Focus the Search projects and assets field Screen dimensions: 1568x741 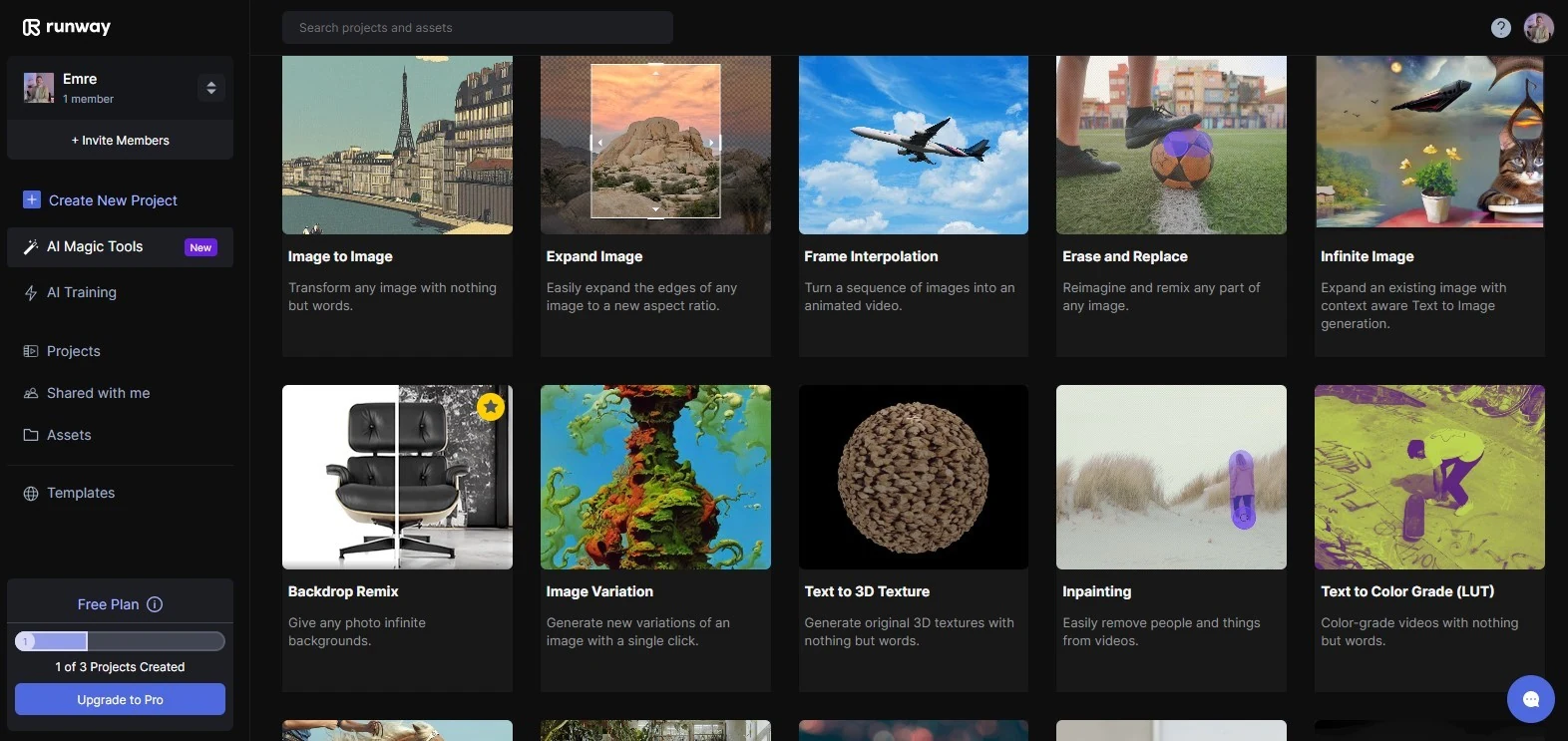coord(478,28)
